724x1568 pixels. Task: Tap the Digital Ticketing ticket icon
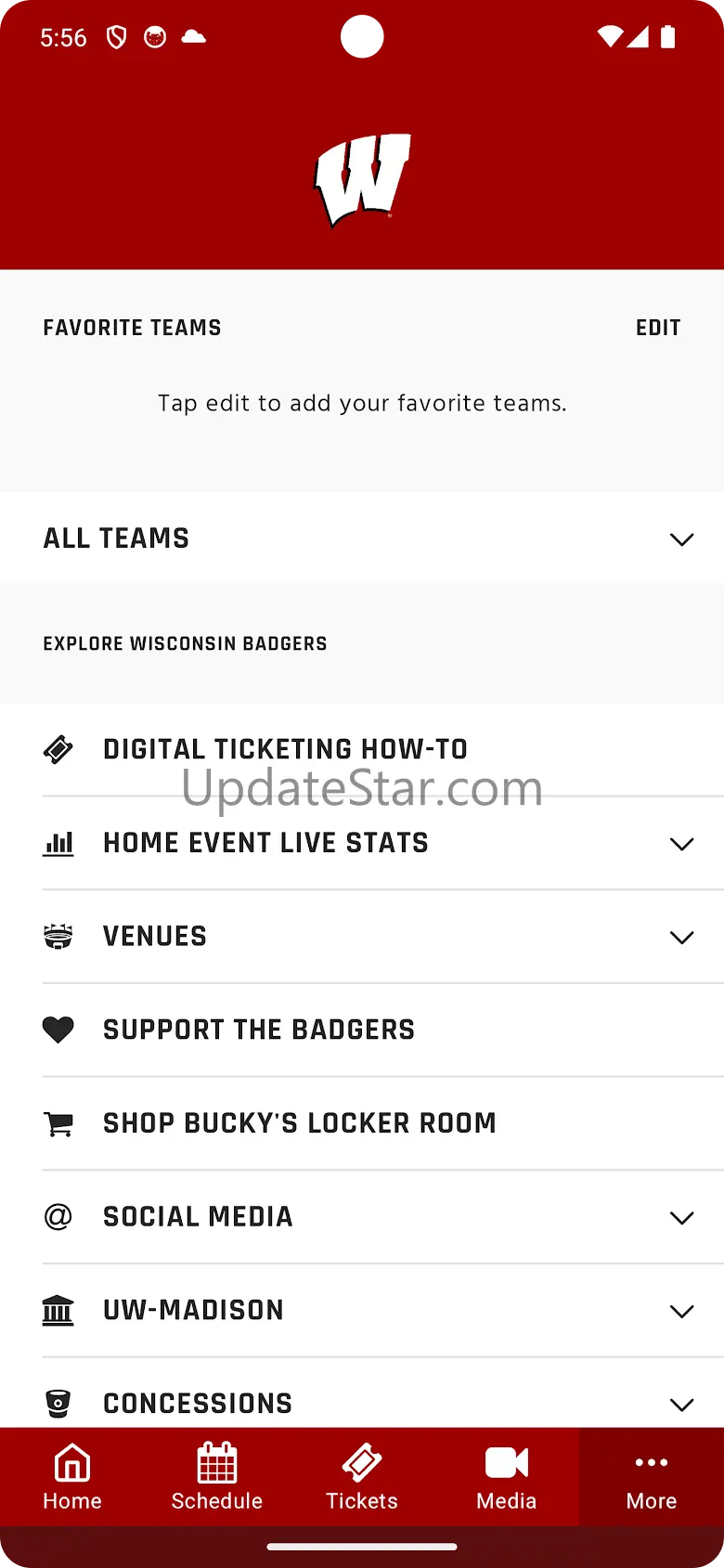58,749
